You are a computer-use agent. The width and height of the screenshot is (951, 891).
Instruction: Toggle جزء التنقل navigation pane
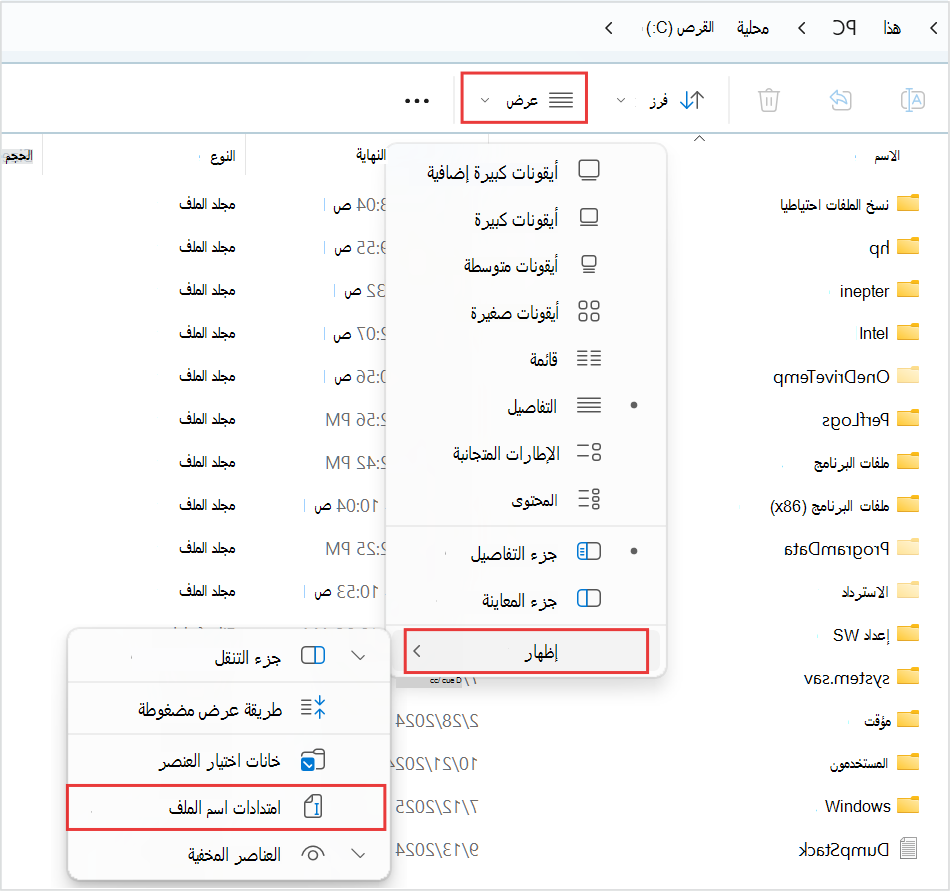pos(228,657)
